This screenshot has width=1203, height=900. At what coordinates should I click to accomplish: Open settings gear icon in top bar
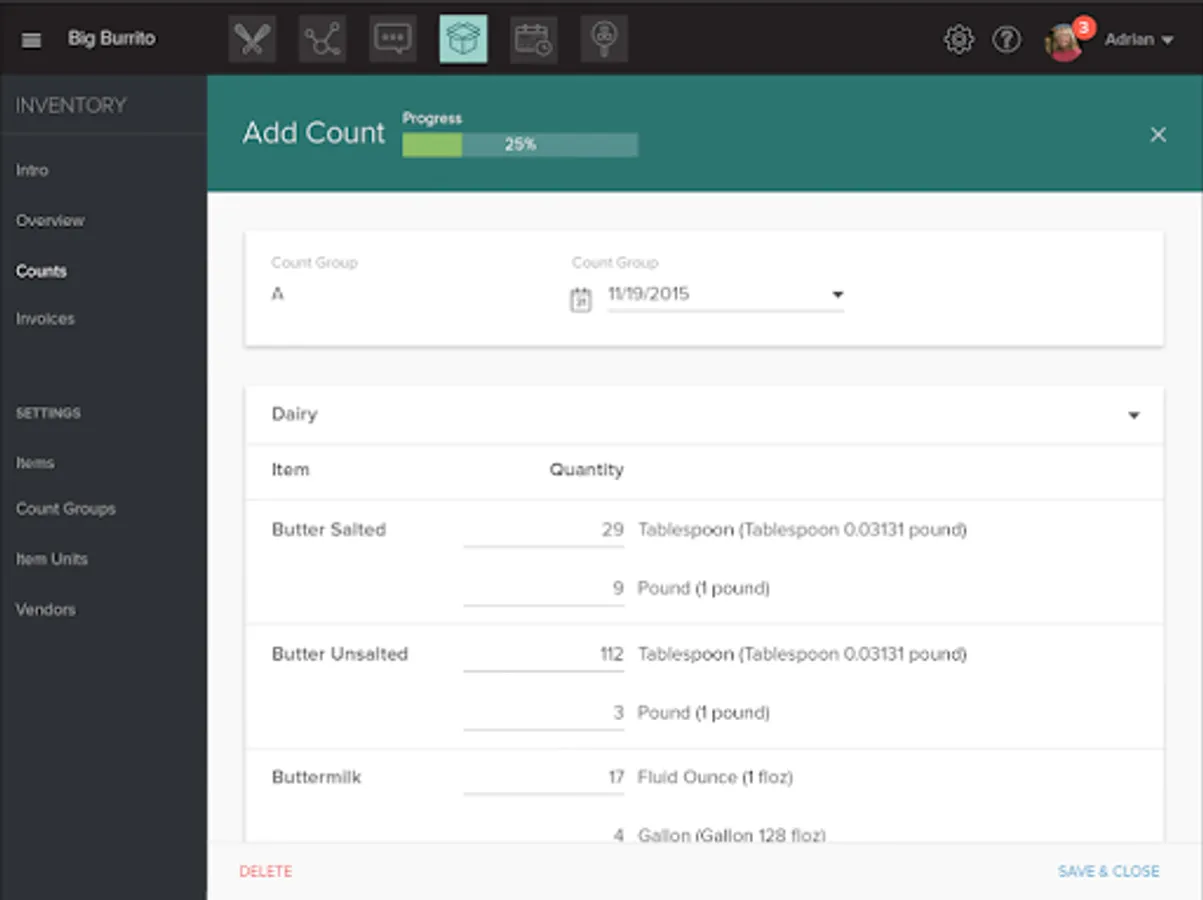[x=958, y=39]
